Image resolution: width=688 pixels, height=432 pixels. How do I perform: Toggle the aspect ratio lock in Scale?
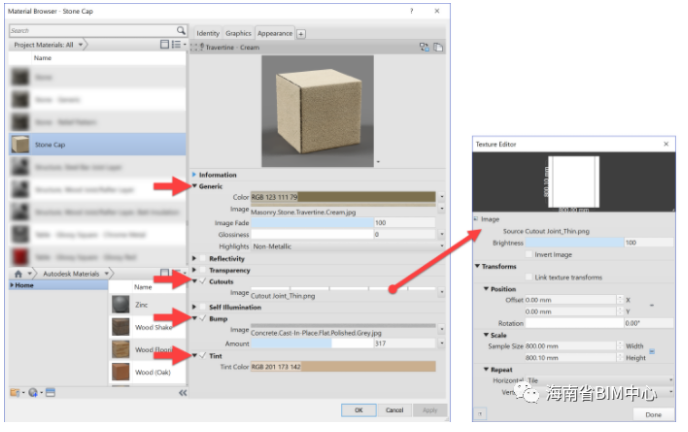click(x=652, y=351)
